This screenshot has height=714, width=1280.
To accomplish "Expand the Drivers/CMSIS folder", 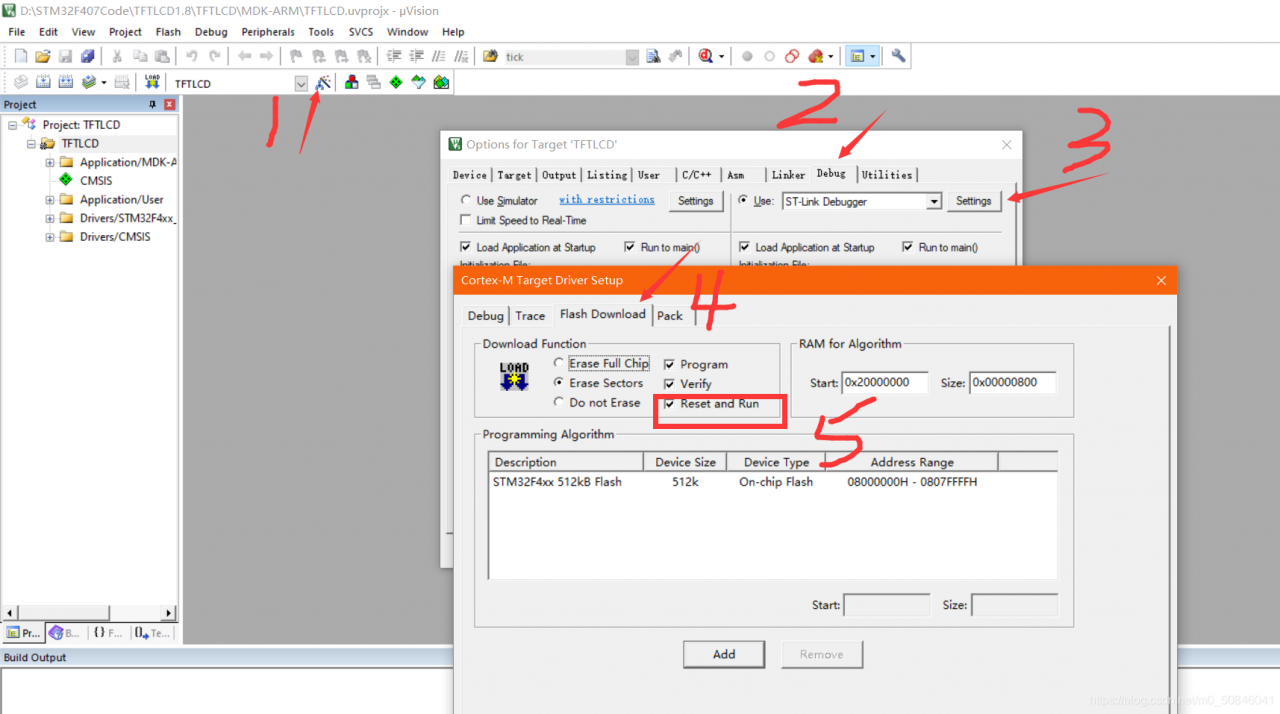I will pos(49,237).
